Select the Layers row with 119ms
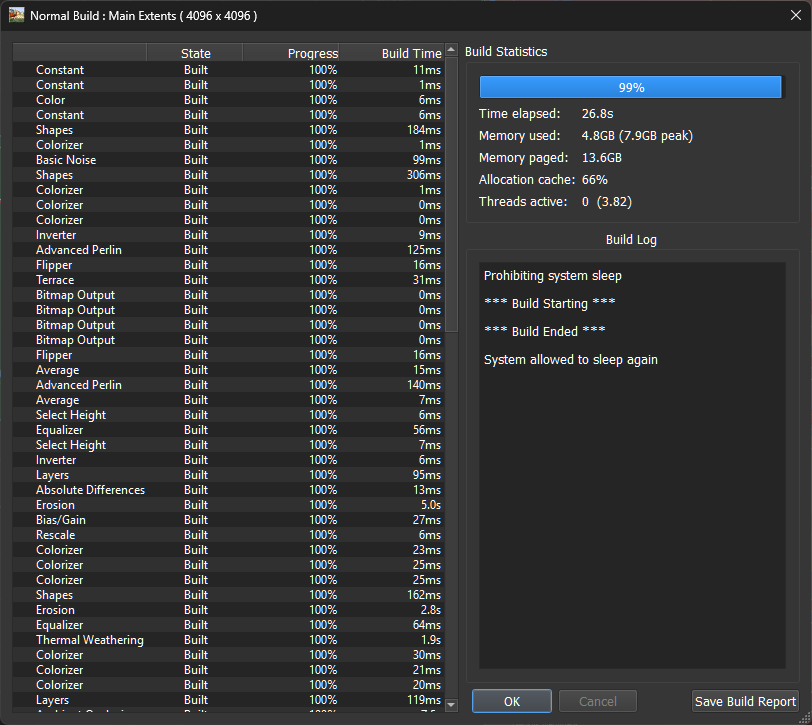Image resolution: width=812 pixels, height=725 pixels. coord(228,700)
